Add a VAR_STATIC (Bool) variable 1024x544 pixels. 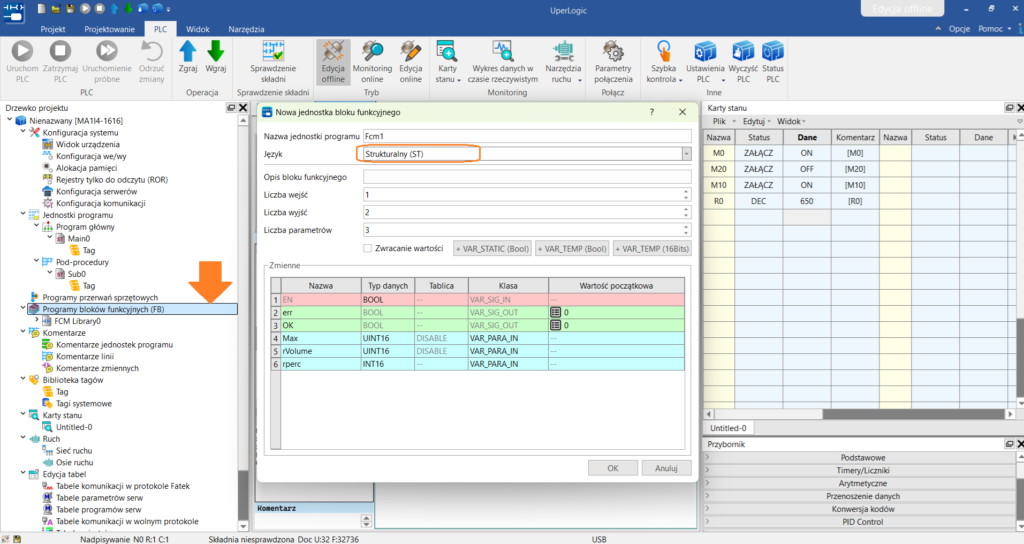click(x=492, y=249)
